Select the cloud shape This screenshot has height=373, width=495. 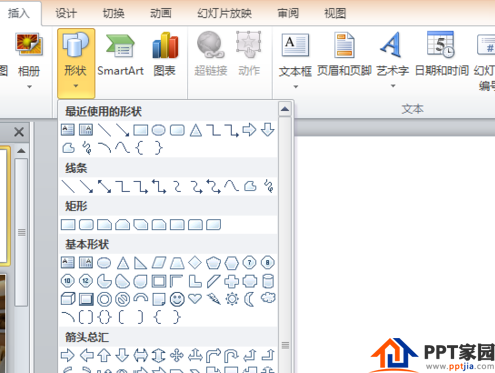click(268, 298)
